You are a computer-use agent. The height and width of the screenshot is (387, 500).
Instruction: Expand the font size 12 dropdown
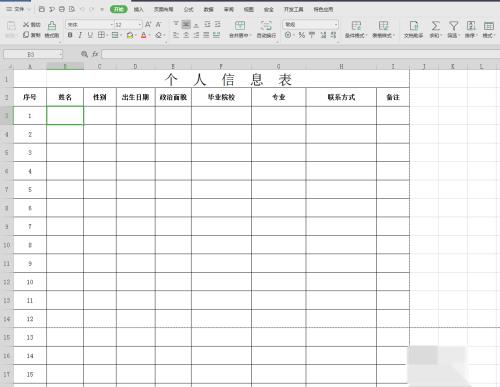tap(140, 25)
